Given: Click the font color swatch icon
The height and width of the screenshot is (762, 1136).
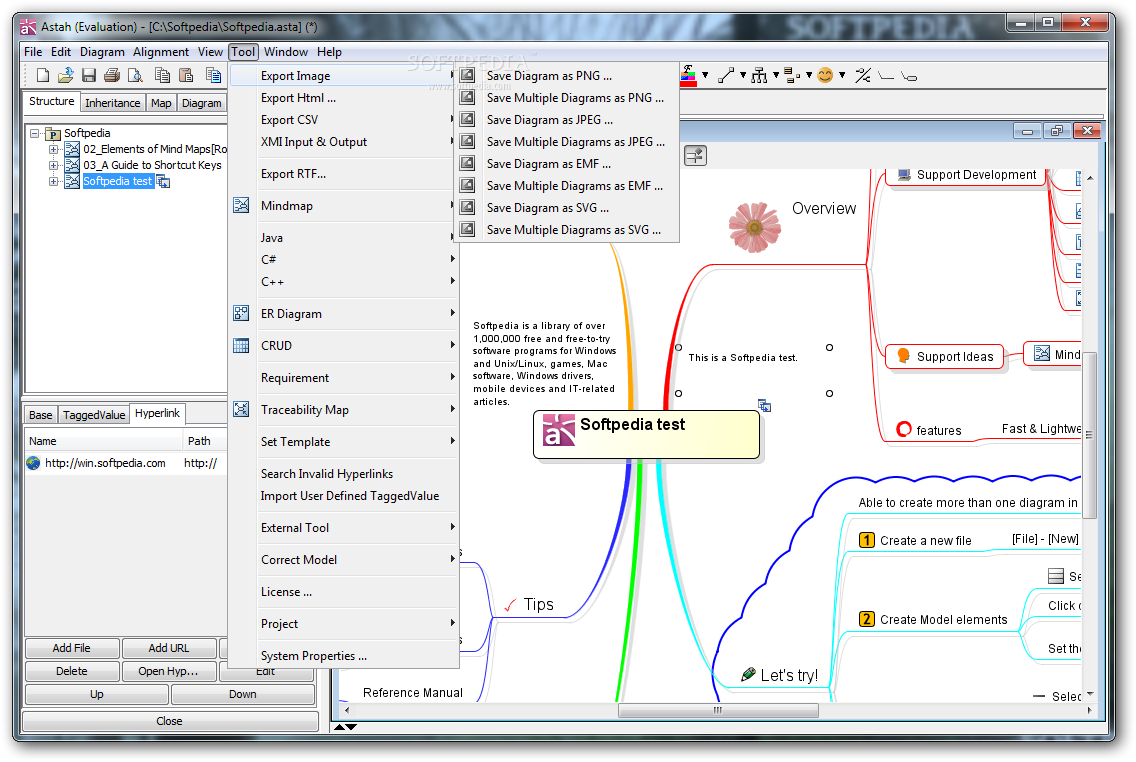Looking at the screenshot, I should coord(688,75).
